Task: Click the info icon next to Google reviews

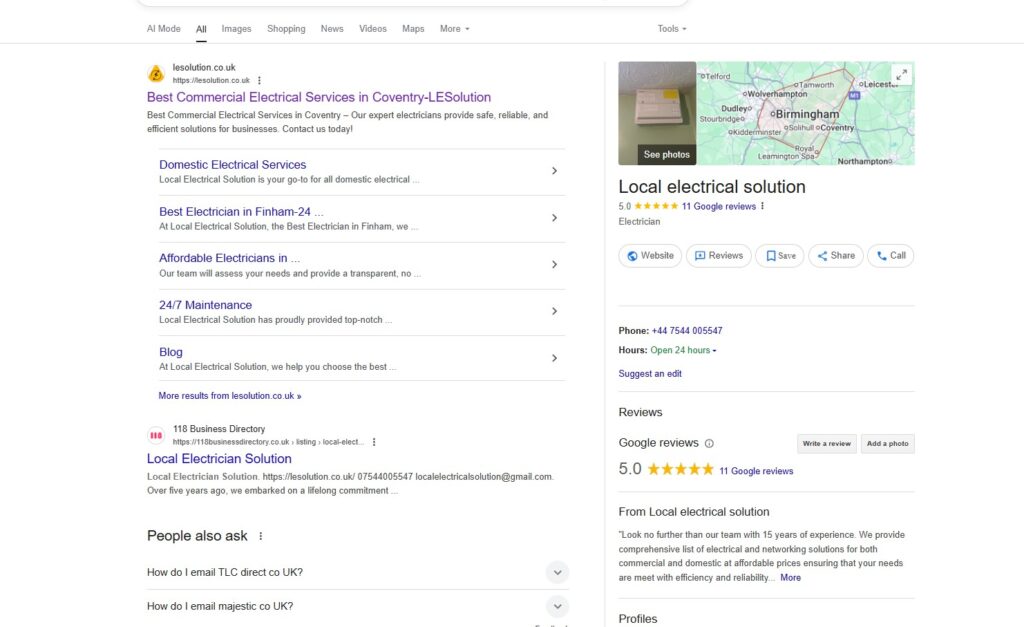Action: [x=709, y=443]
